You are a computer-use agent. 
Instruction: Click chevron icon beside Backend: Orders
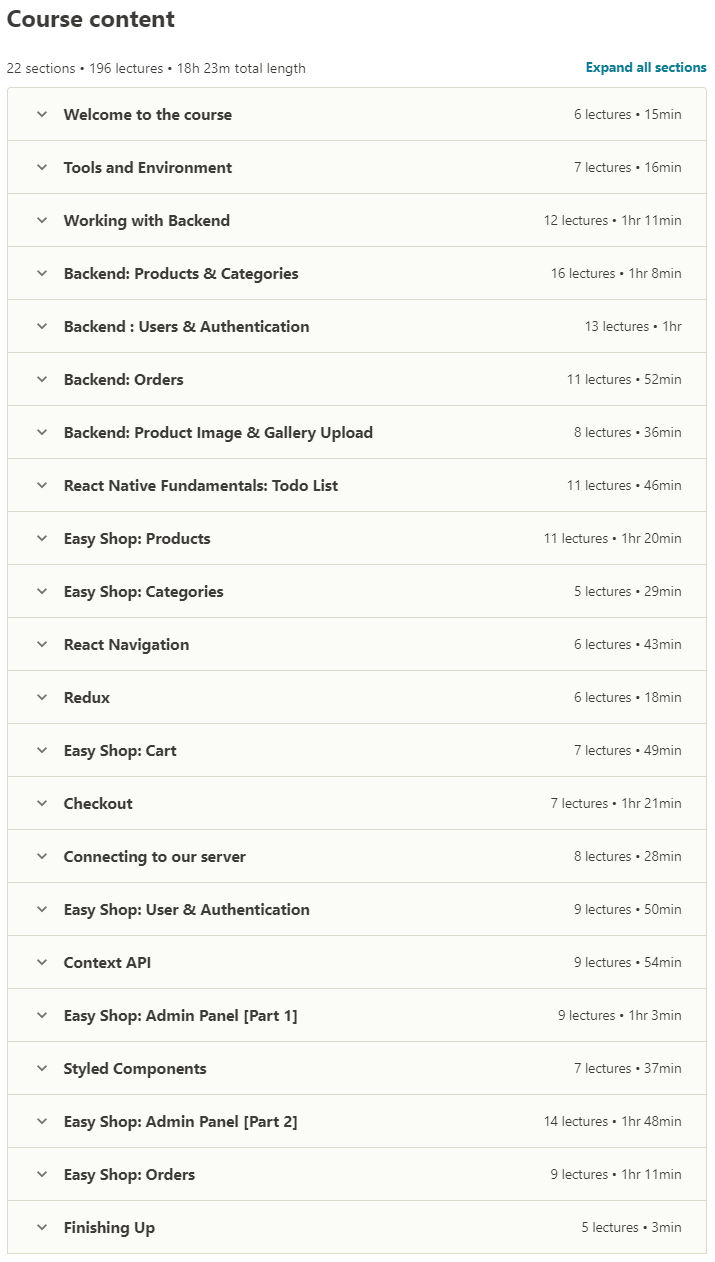click(x=42, y=379)
